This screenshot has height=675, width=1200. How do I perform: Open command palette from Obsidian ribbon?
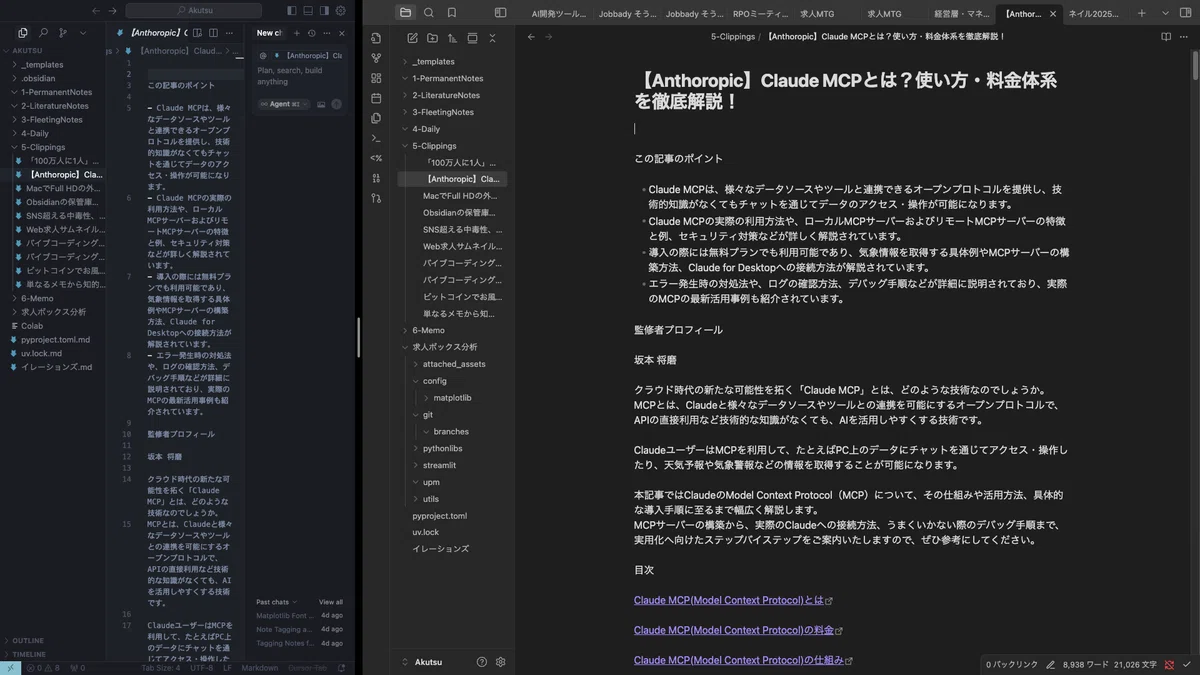[x=376, y=138]
